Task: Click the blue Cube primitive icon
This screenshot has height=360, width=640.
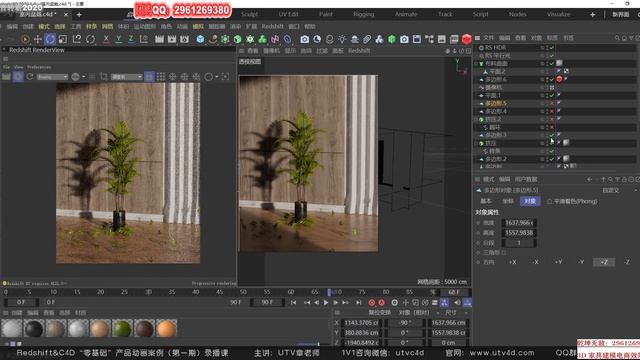Action: click(200, 39)
